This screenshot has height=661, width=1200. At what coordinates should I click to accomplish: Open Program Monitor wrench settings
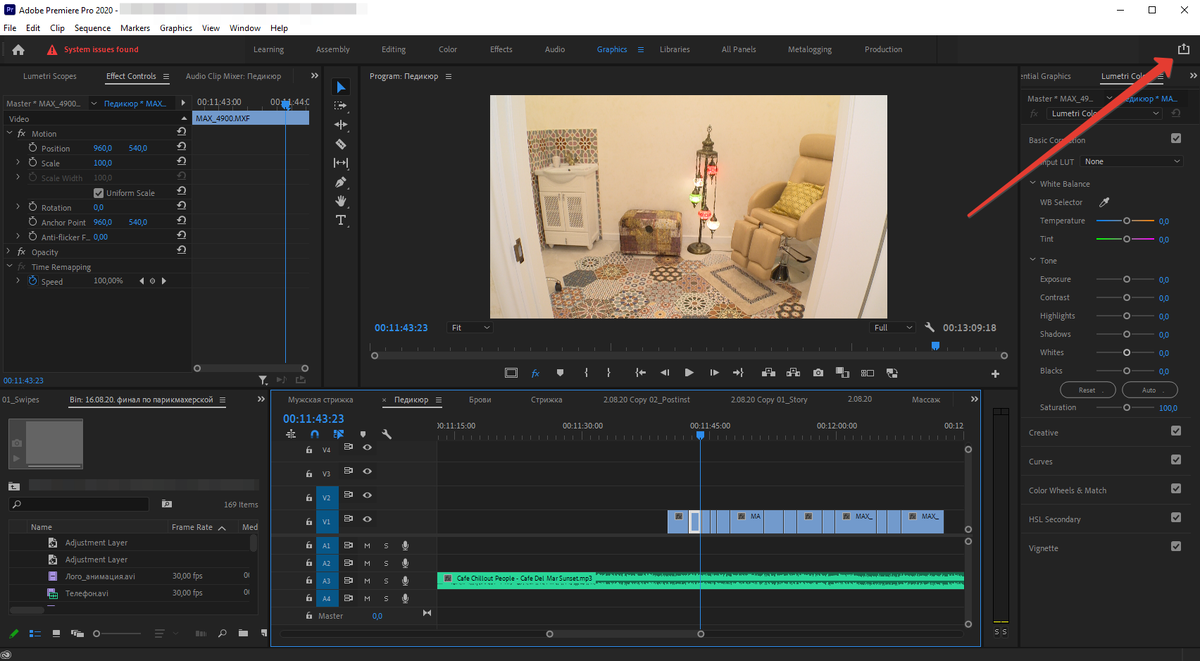click(929, 327)
